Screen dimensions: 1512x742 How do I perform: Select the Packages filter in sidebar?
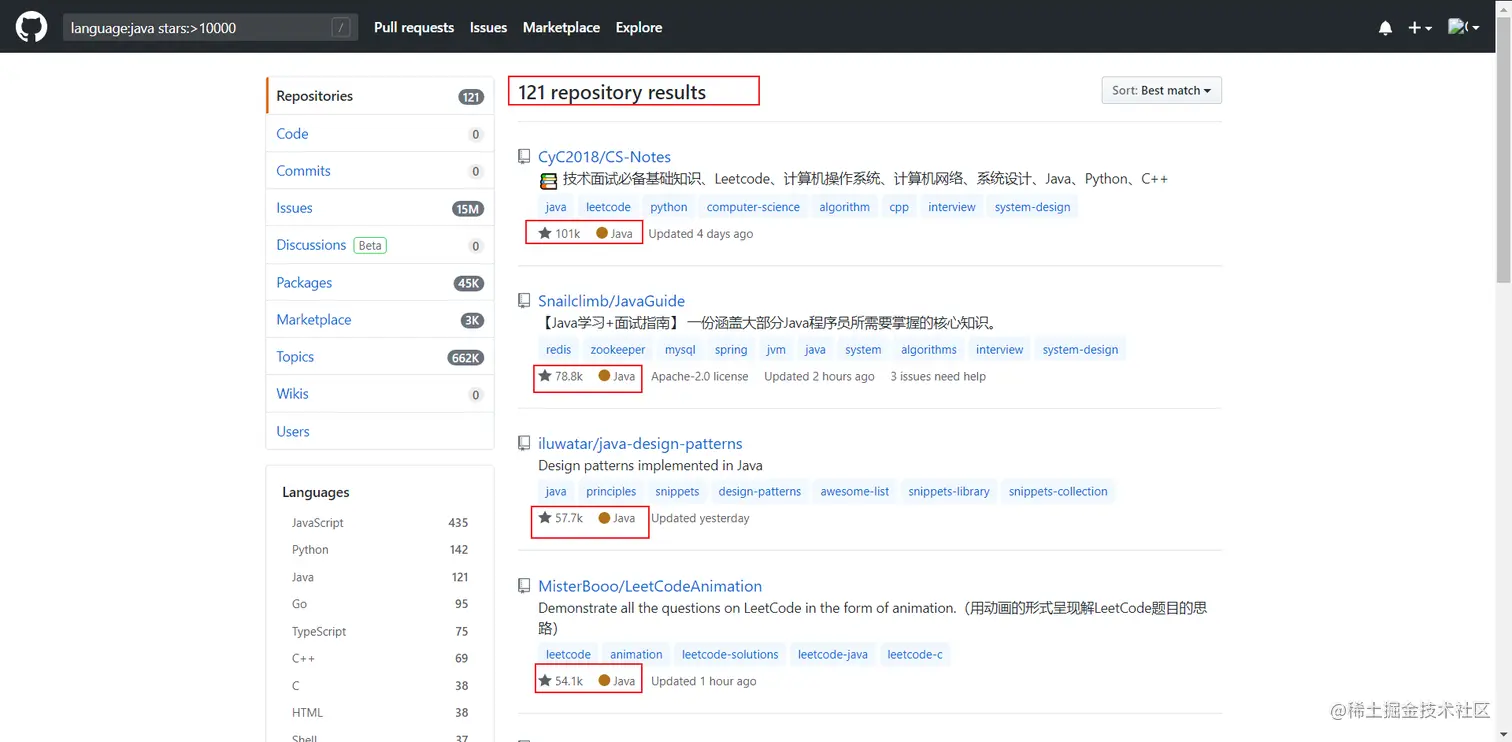click(x=380, y=283)
